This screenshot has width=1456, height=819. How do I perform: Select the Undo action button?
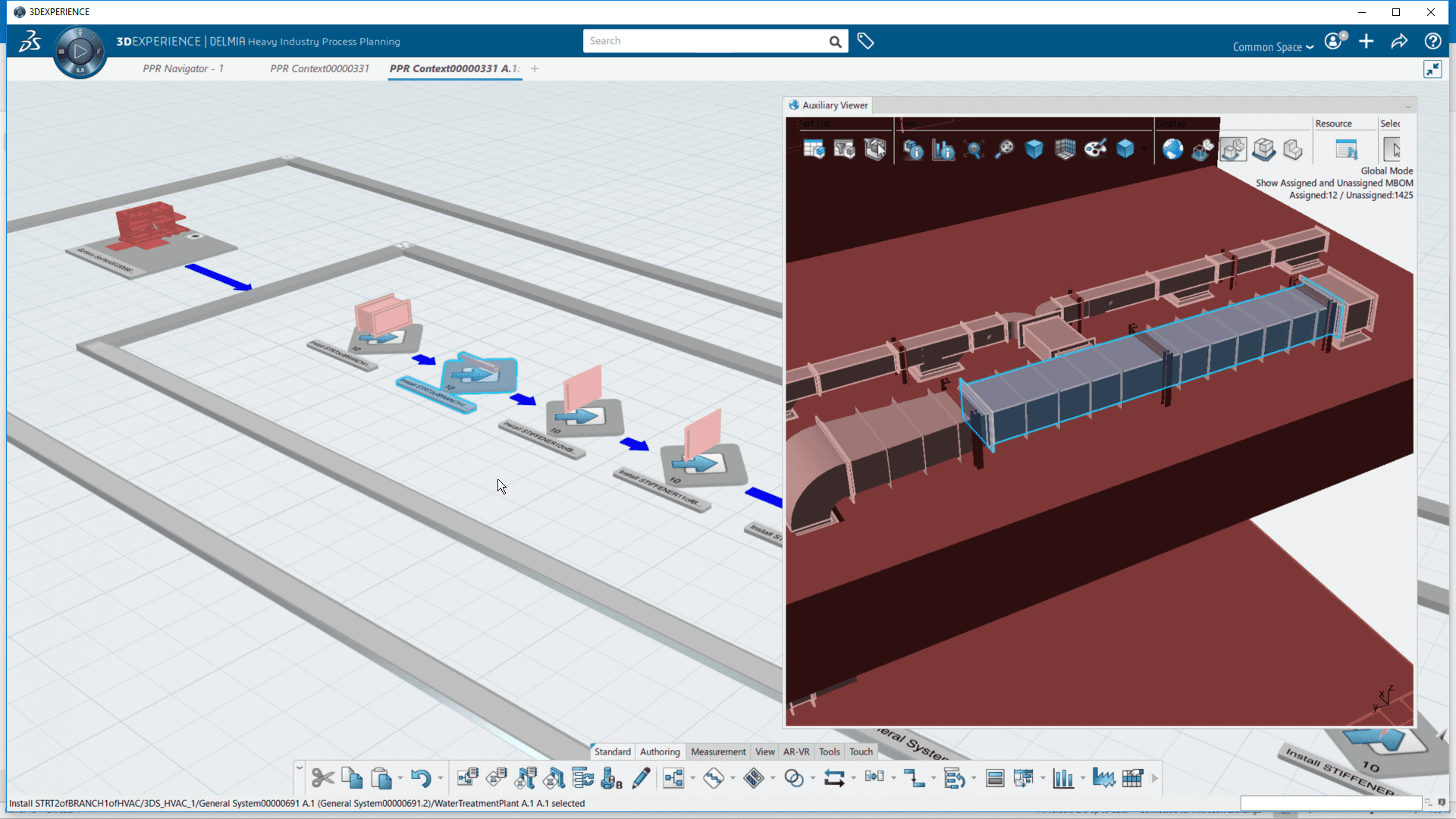(x=421, y=778)
